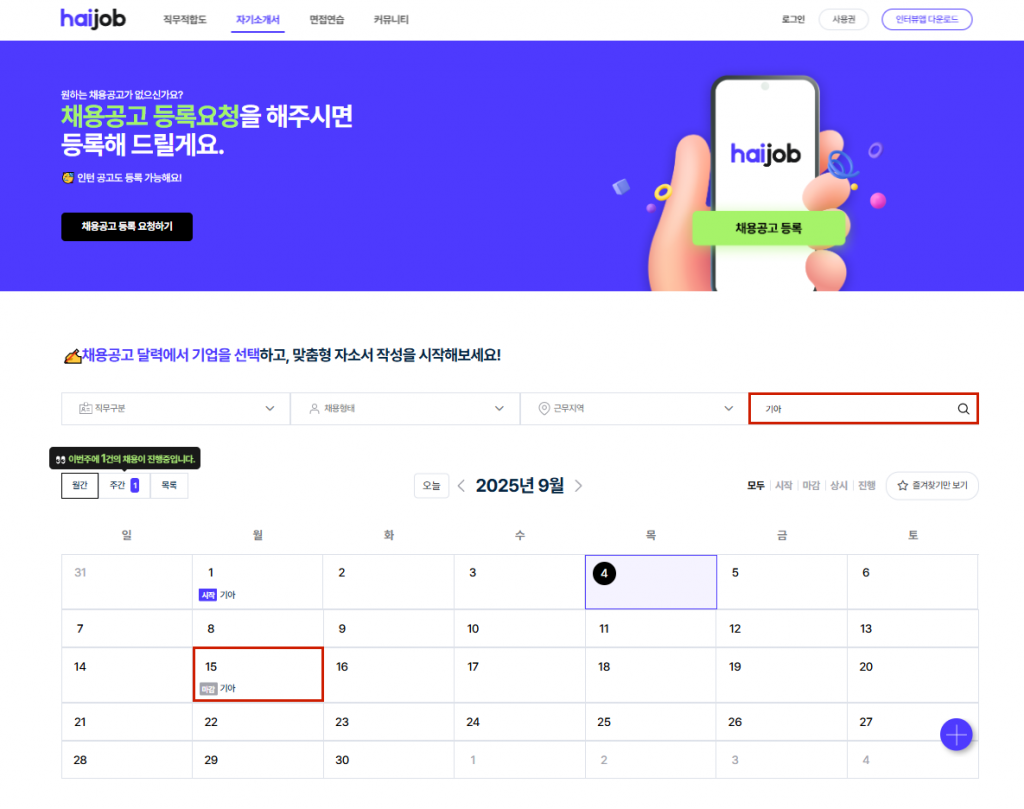Screen dimensions: 1024x809
Task: Click the blue floating plus button
Action: pos(956,735)
